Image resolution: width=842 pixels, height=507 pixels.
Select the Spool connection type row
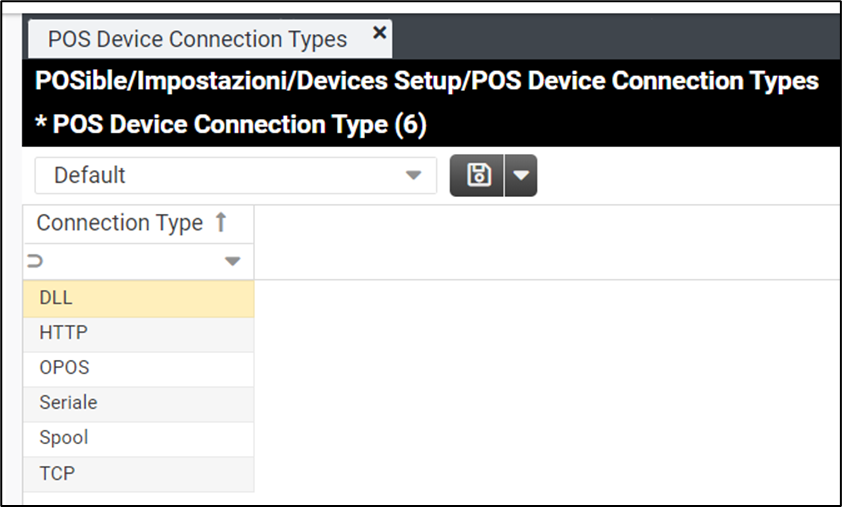click(x=138, y=439)
